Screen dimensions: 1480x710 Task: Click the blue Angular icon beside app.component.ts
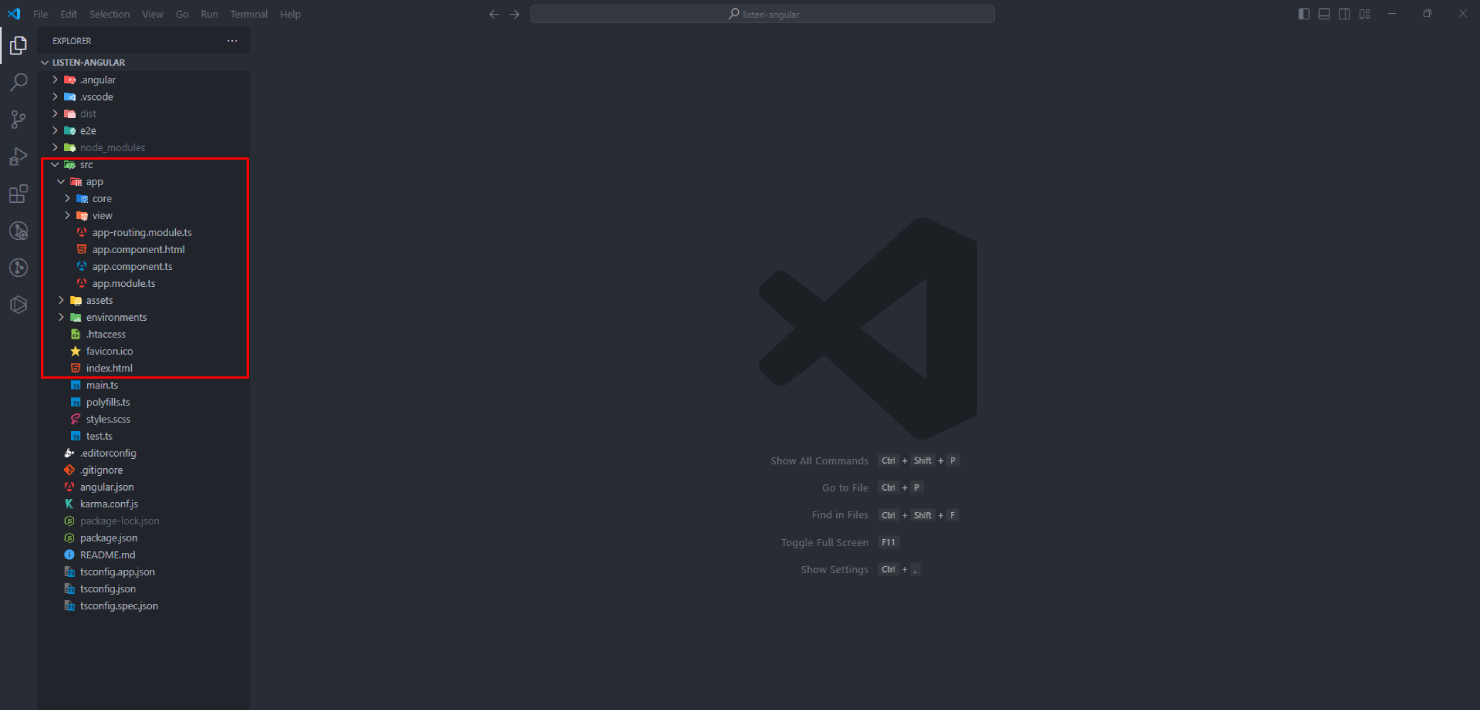(82, 266)
